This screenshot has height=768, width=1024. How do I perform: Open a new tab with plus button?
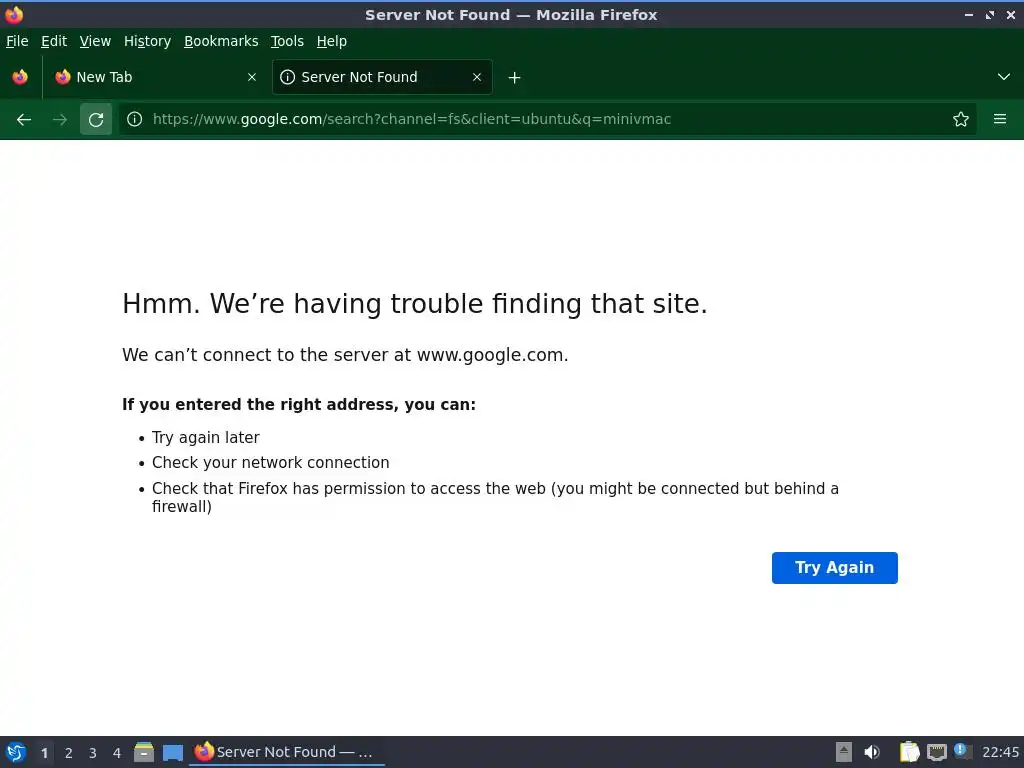[x=515, y=78]
